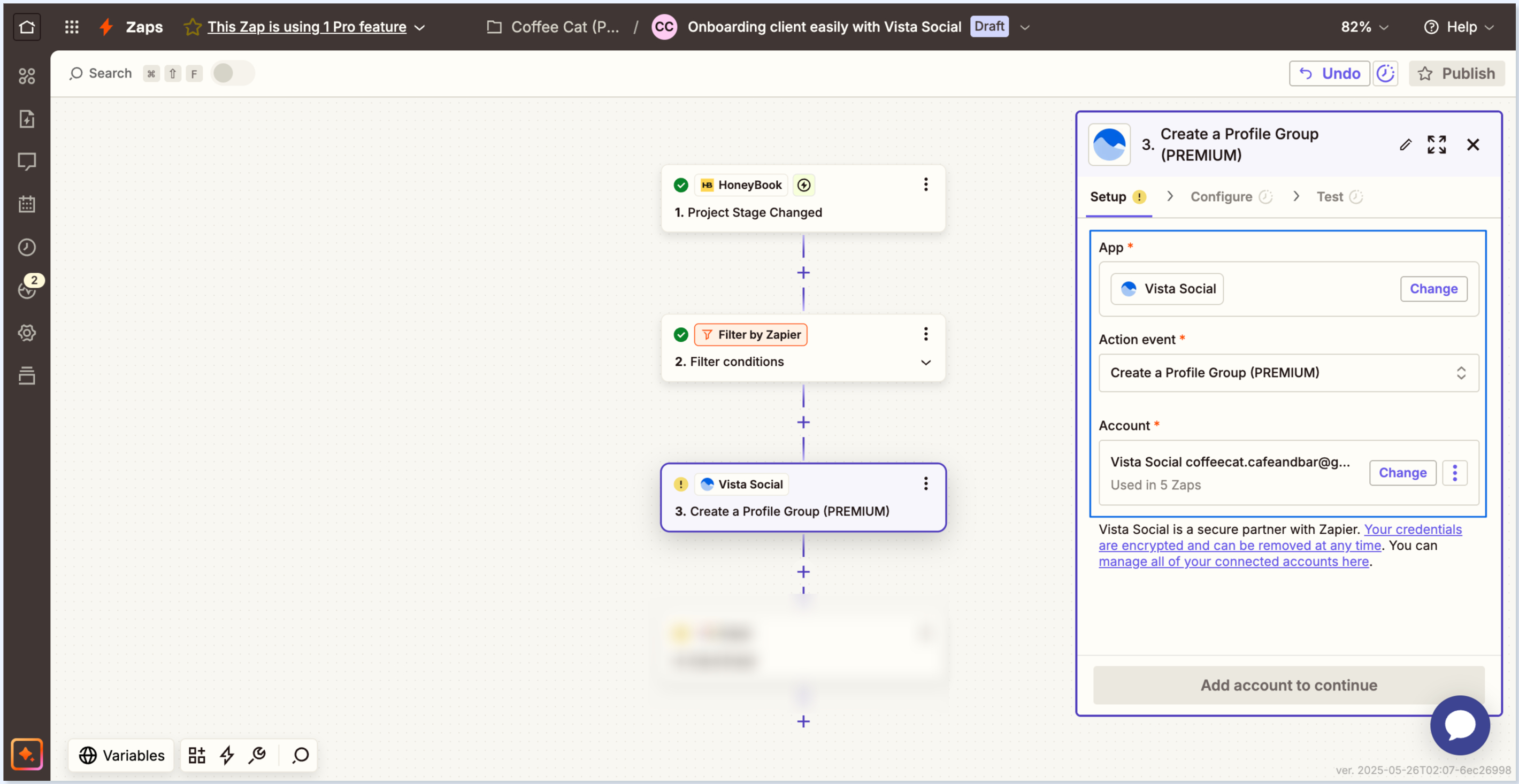Open the 82% zoom dropdown
The height and width of the screenshot is (784, 1519).
[1364, 27]
